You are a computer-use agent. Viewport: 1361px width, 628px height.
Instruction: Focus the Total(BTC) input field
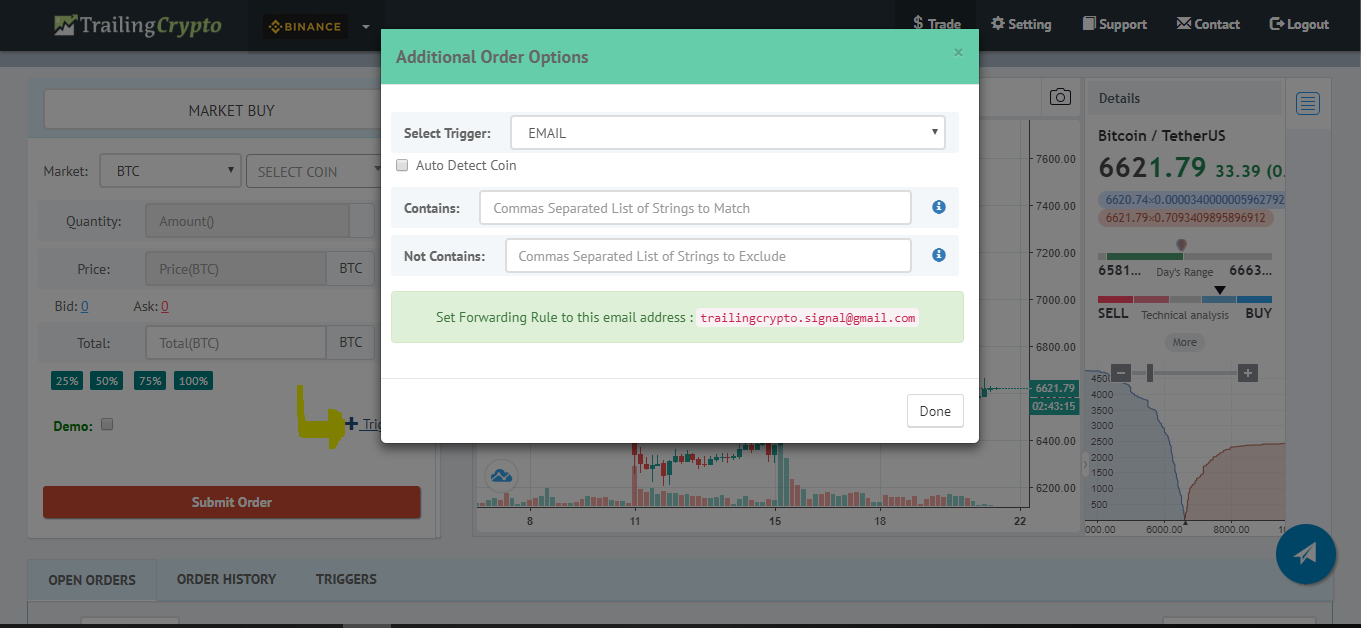[x=236, y=343]
